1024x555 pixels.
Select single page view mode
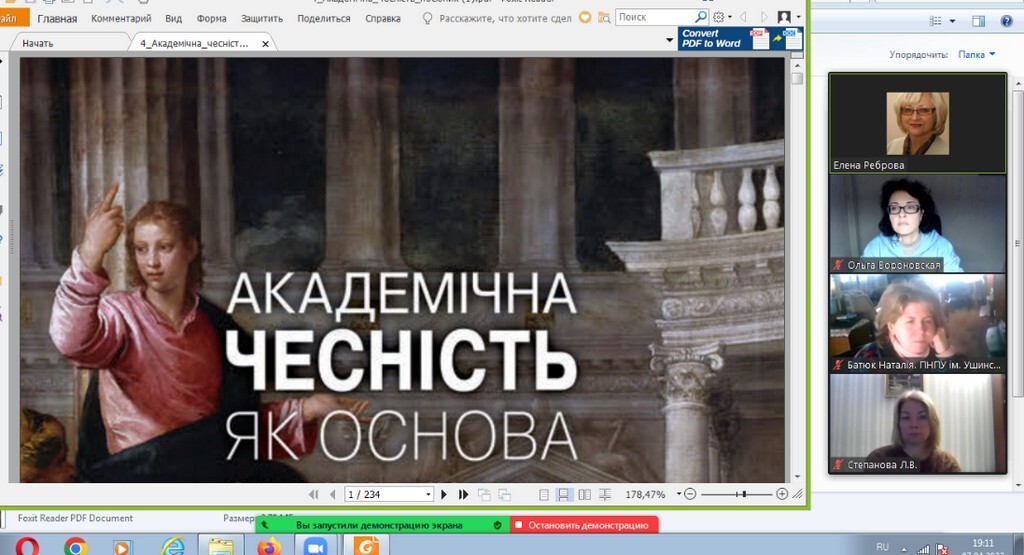[543, 494]
